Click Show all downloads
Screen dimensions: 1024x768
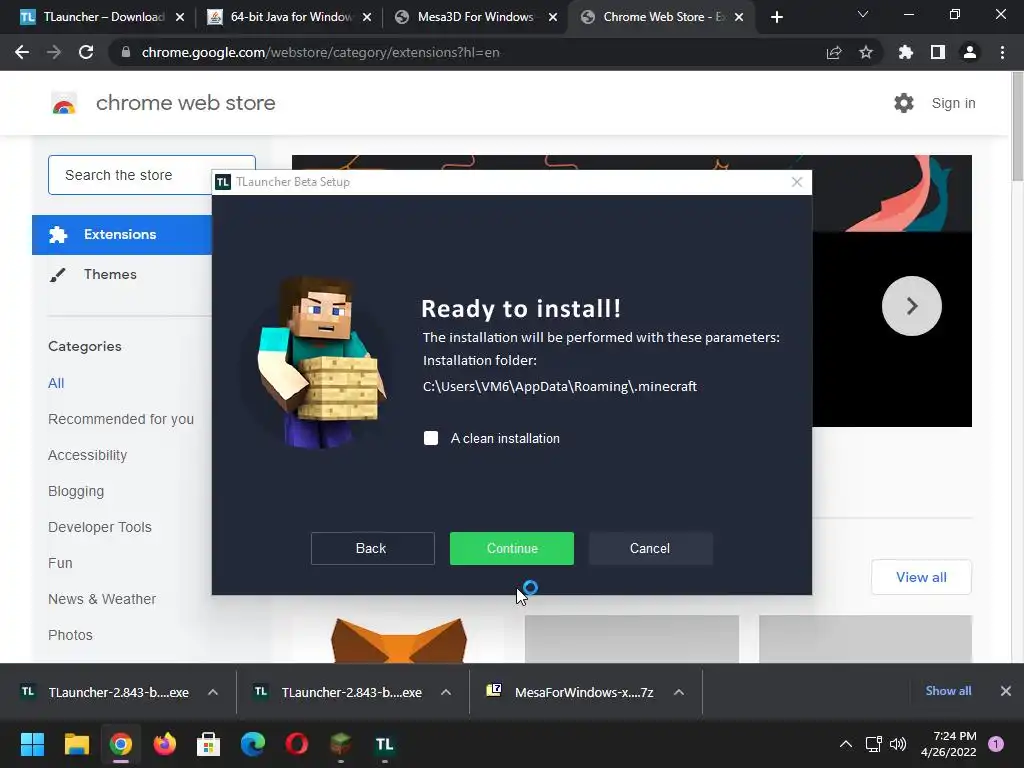tap(948, 691)
